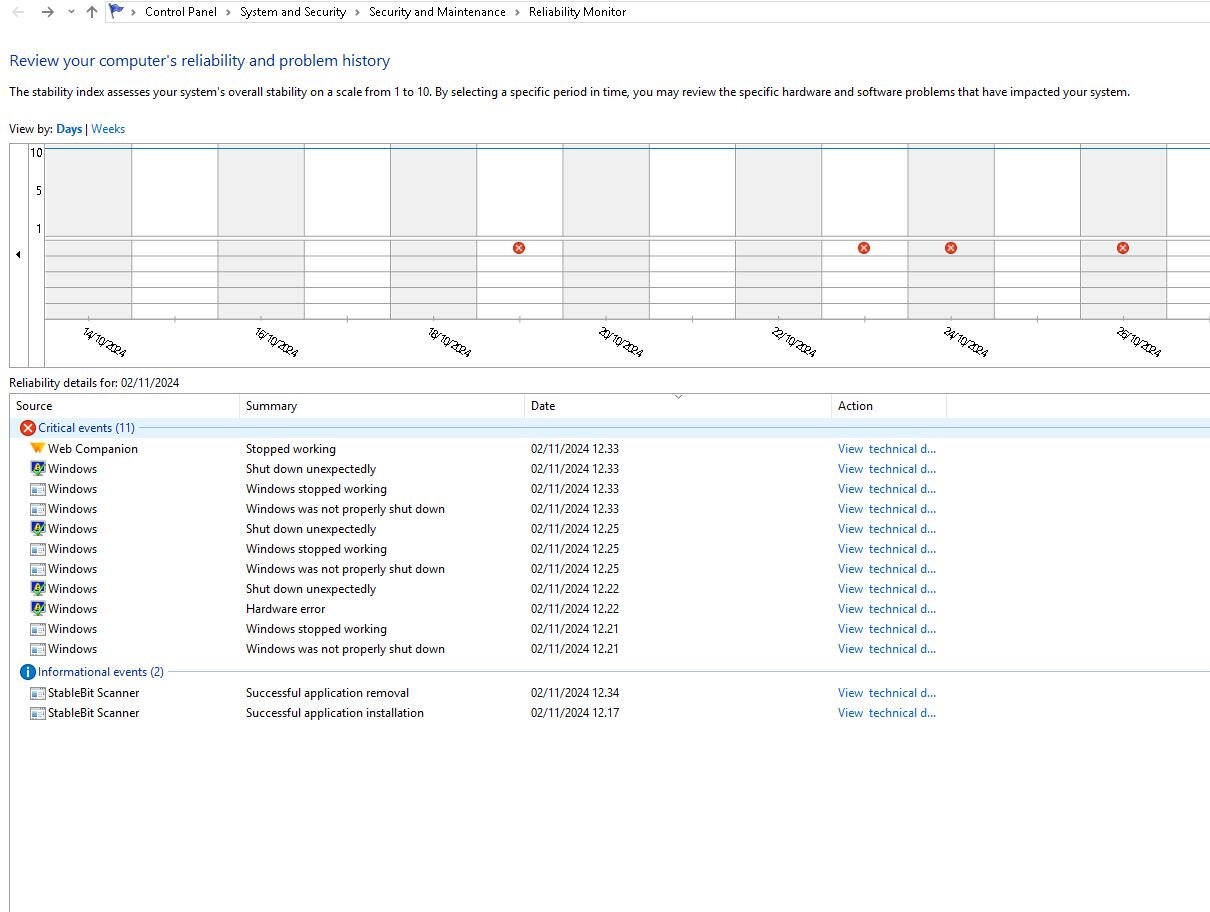View technical details for StableBit Scanner installation
Viewport: 1210px width, 912px height.
pyautogui.click(x=887, y=713)
